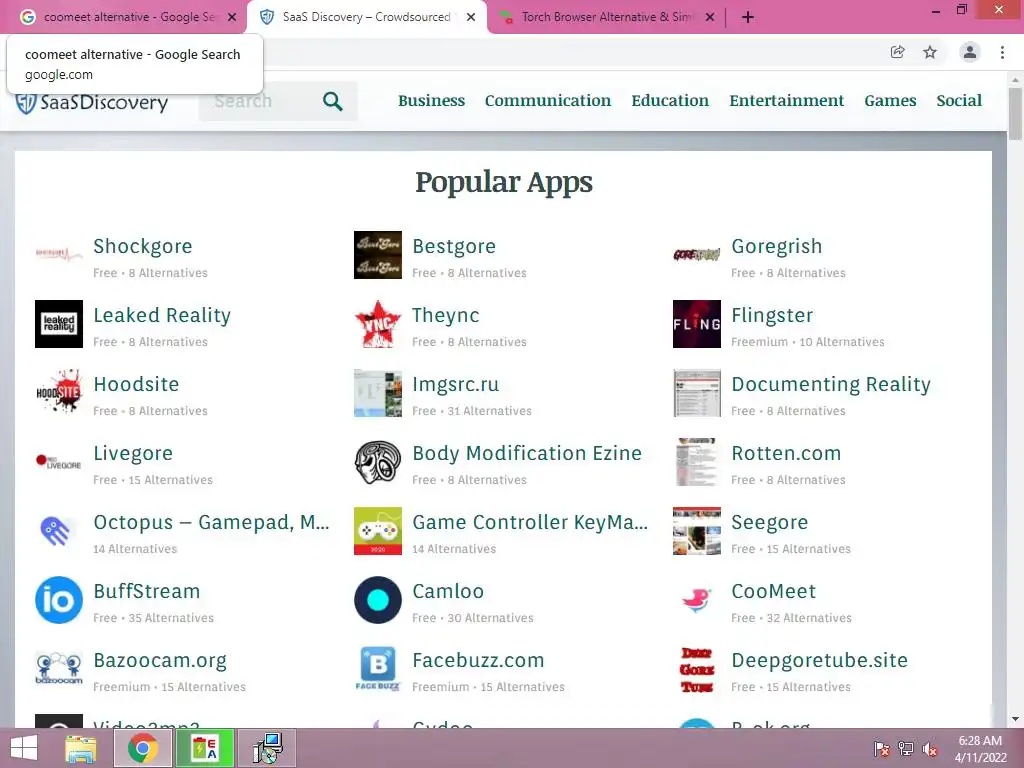Click the Chrome taskbar icon
1024x768 pixels.
click(x=143, y=748)
